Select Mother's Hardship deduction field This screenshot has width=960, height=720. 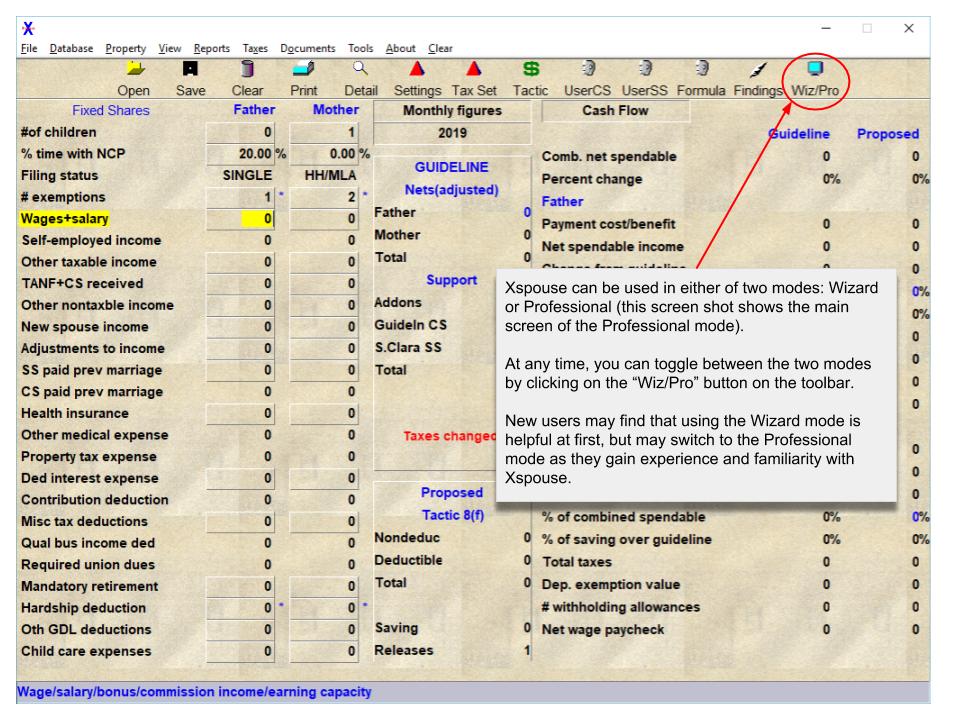pyautogui.click(x=323, y=608)
